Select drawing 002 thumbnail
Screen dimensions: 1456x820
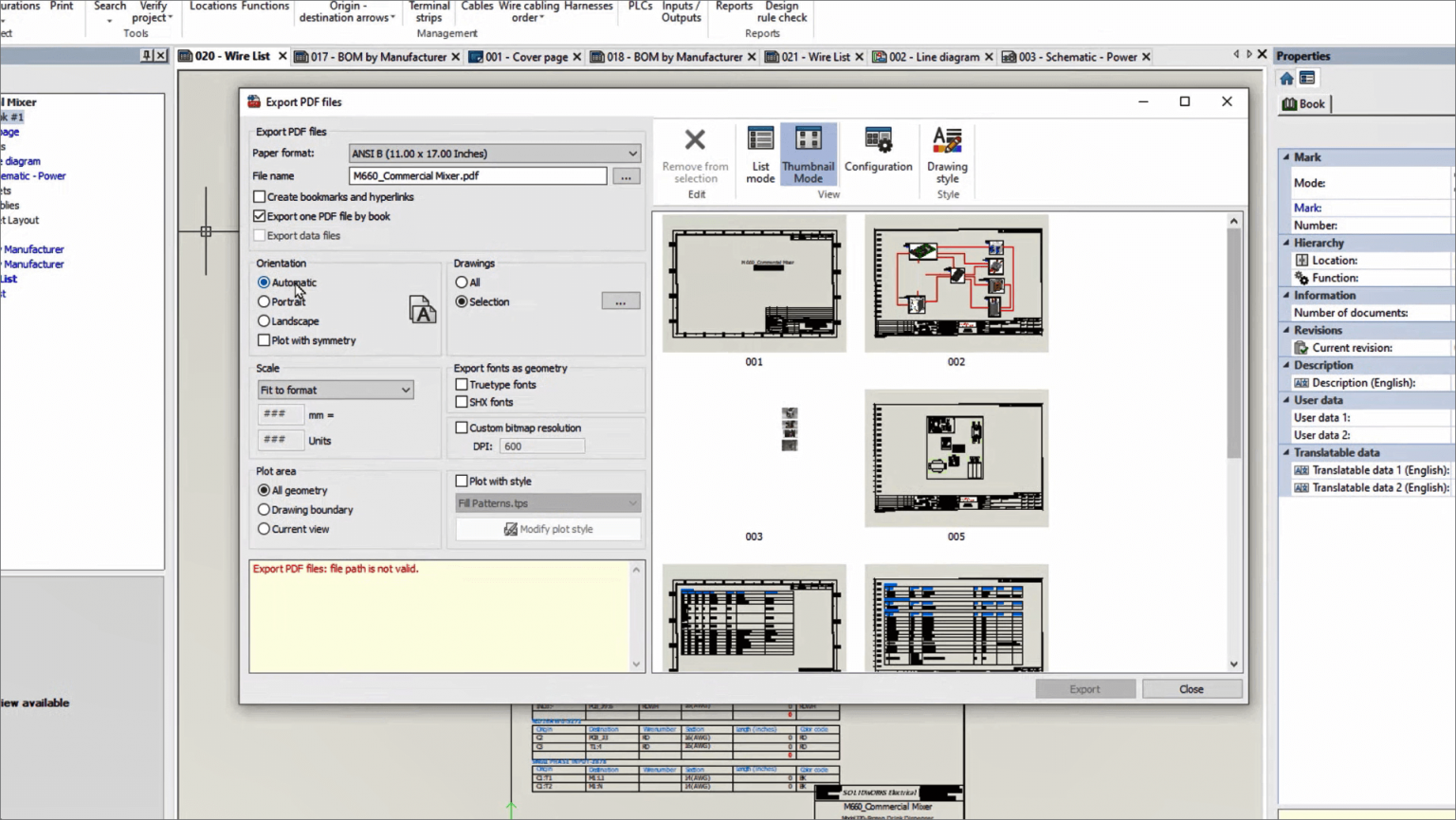(x=956, y=283)
